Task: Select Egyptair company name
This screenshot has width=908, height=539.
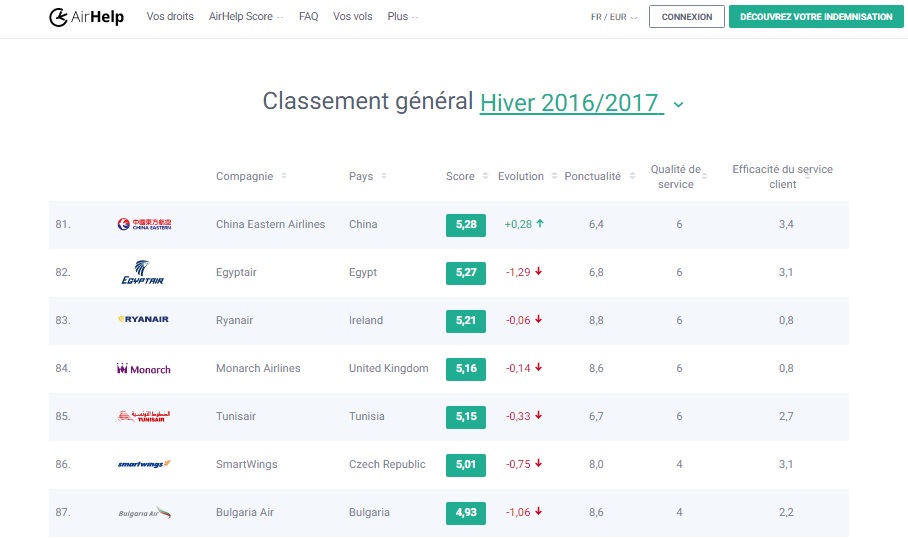Action: point(236,273)
